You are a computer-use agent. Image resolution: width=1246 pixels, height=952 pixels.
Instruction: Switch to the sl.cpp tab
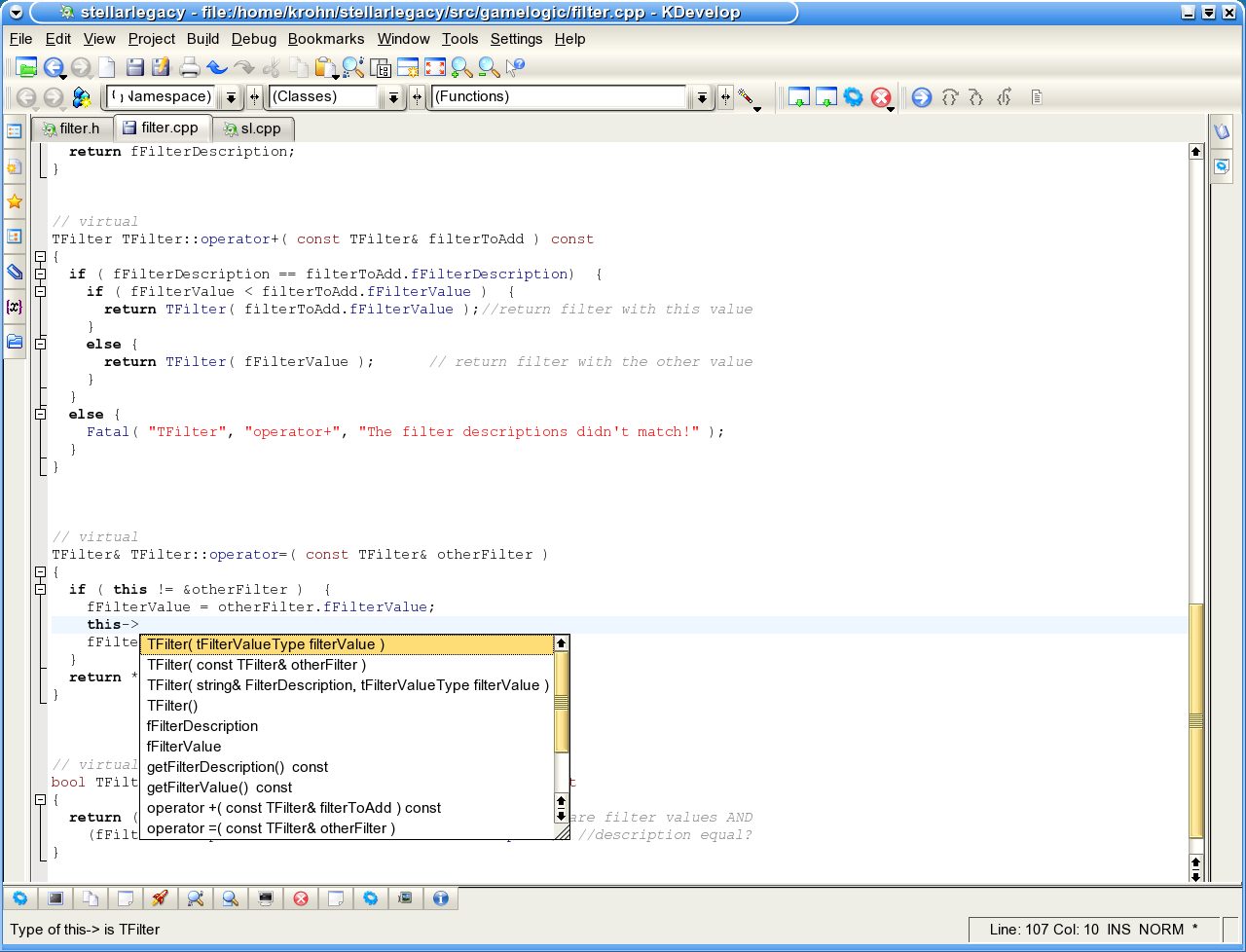click(x=252, y=128)
